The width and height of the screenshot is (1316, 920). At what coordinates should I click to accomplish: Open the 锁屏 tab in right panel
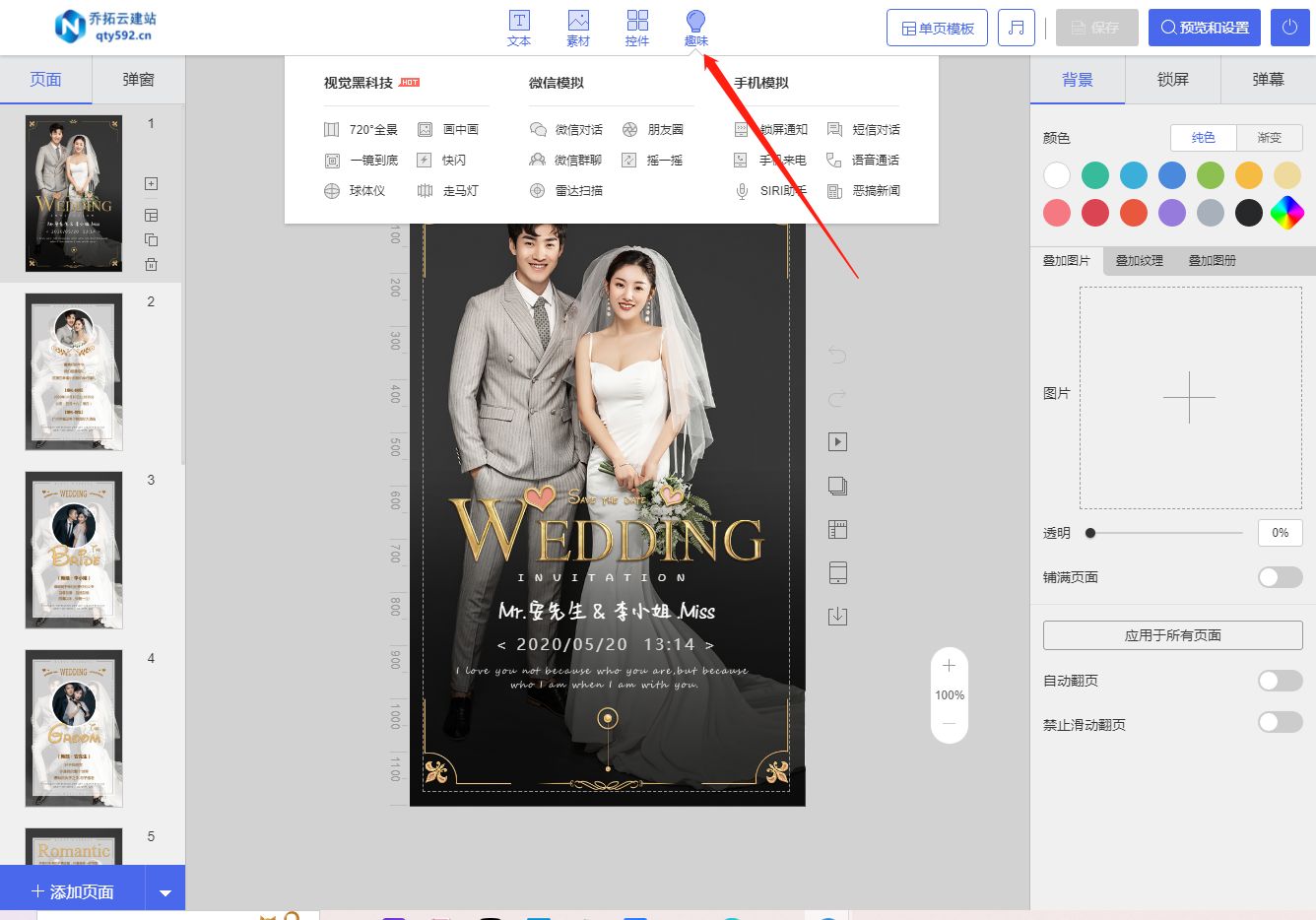pos(1172,79)
